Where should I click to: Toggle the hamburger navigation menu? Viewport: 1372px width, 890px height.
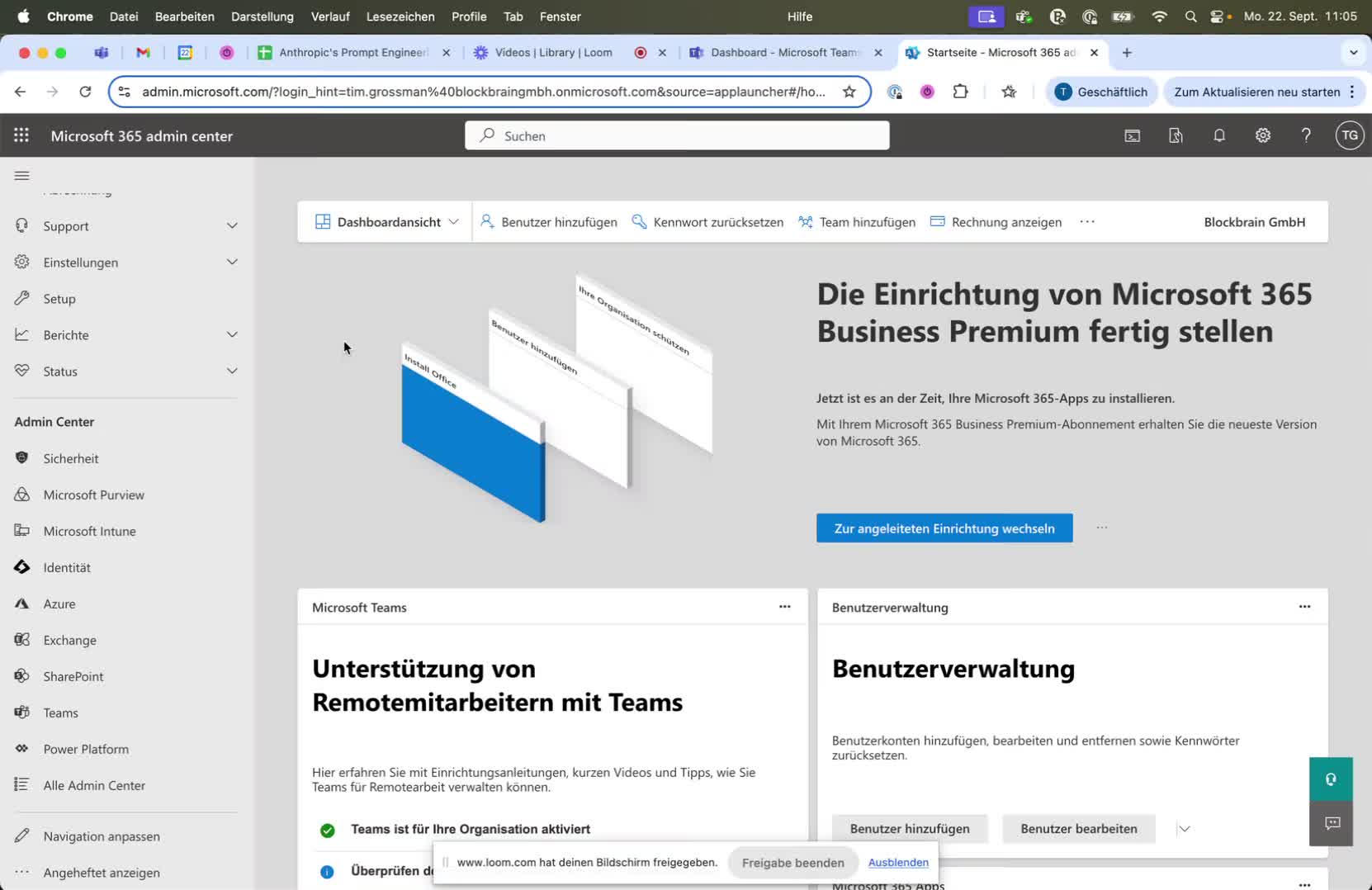click(22, 175)
